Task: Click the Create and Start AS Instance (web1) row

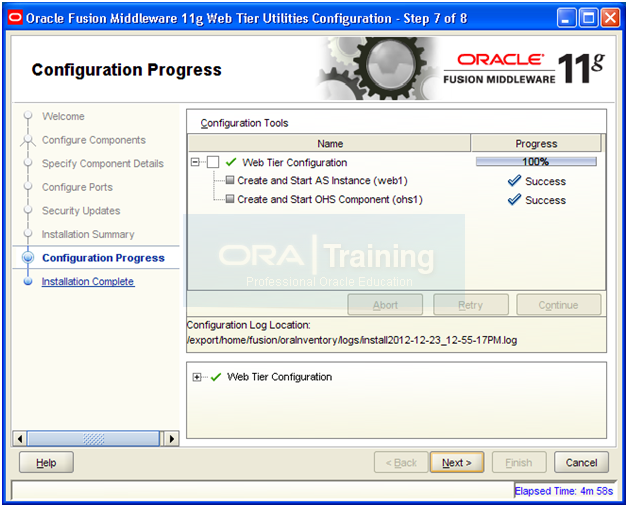Action: [322, 181]
